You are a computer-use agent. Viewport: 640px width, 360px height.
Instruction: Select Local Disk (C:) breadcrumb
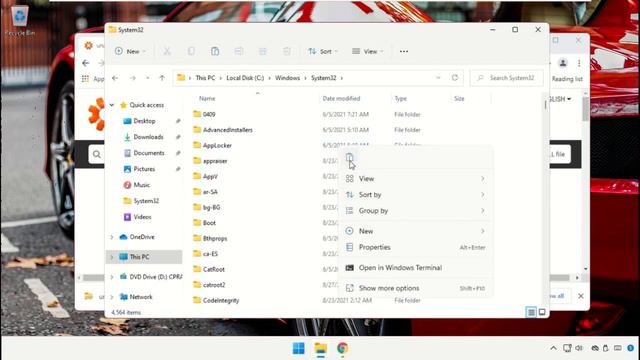tap(245, 78)
